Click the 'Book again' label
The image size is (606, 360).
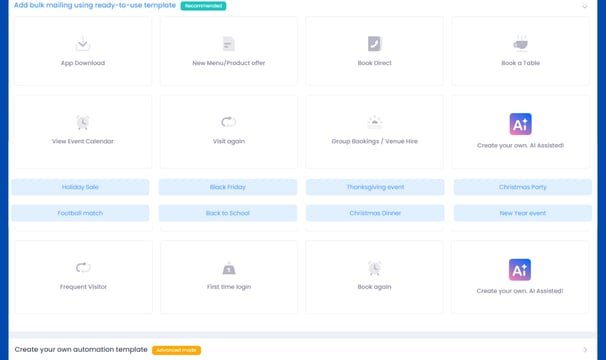pyautogui.click(x=374, y=287)
